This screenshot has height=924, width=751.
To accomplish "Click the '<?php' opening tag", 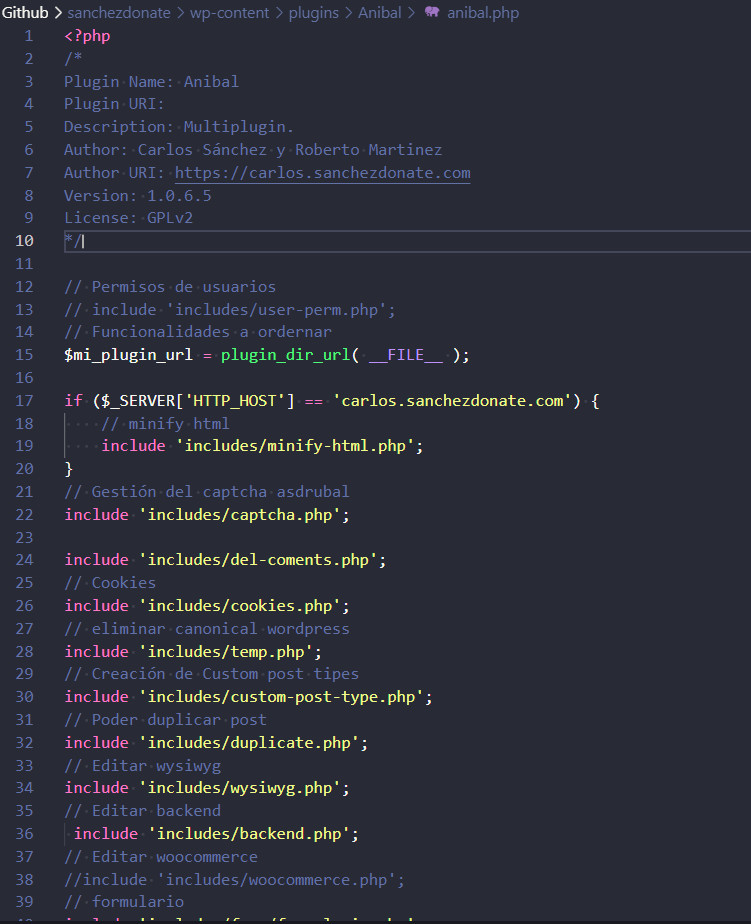I will pos(87,36).
